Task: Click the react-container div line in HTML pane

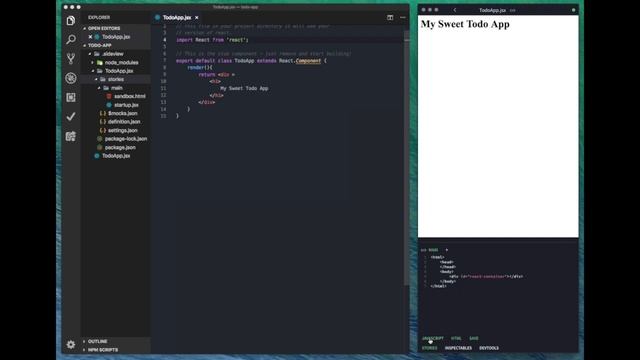Action: pos(486,276)
